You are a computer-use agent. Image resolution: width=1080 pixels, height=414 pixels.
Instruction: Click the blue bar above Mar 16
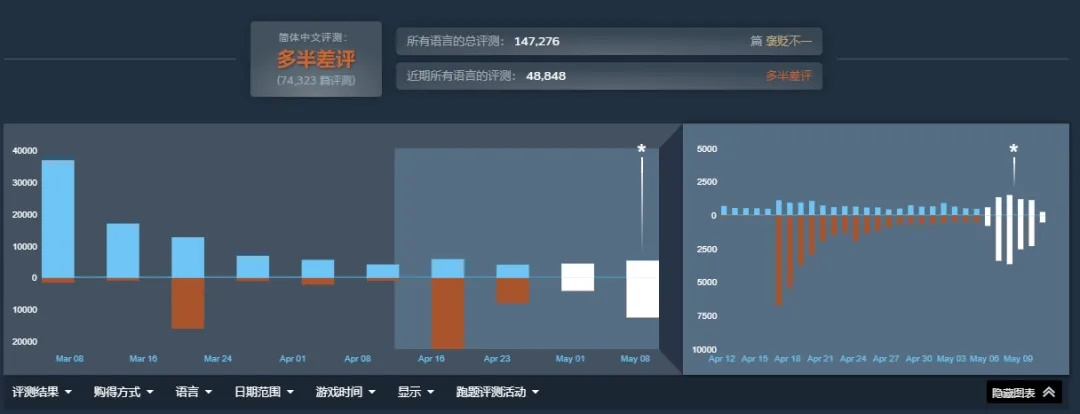pyautogui.click(x=123, y=250)
